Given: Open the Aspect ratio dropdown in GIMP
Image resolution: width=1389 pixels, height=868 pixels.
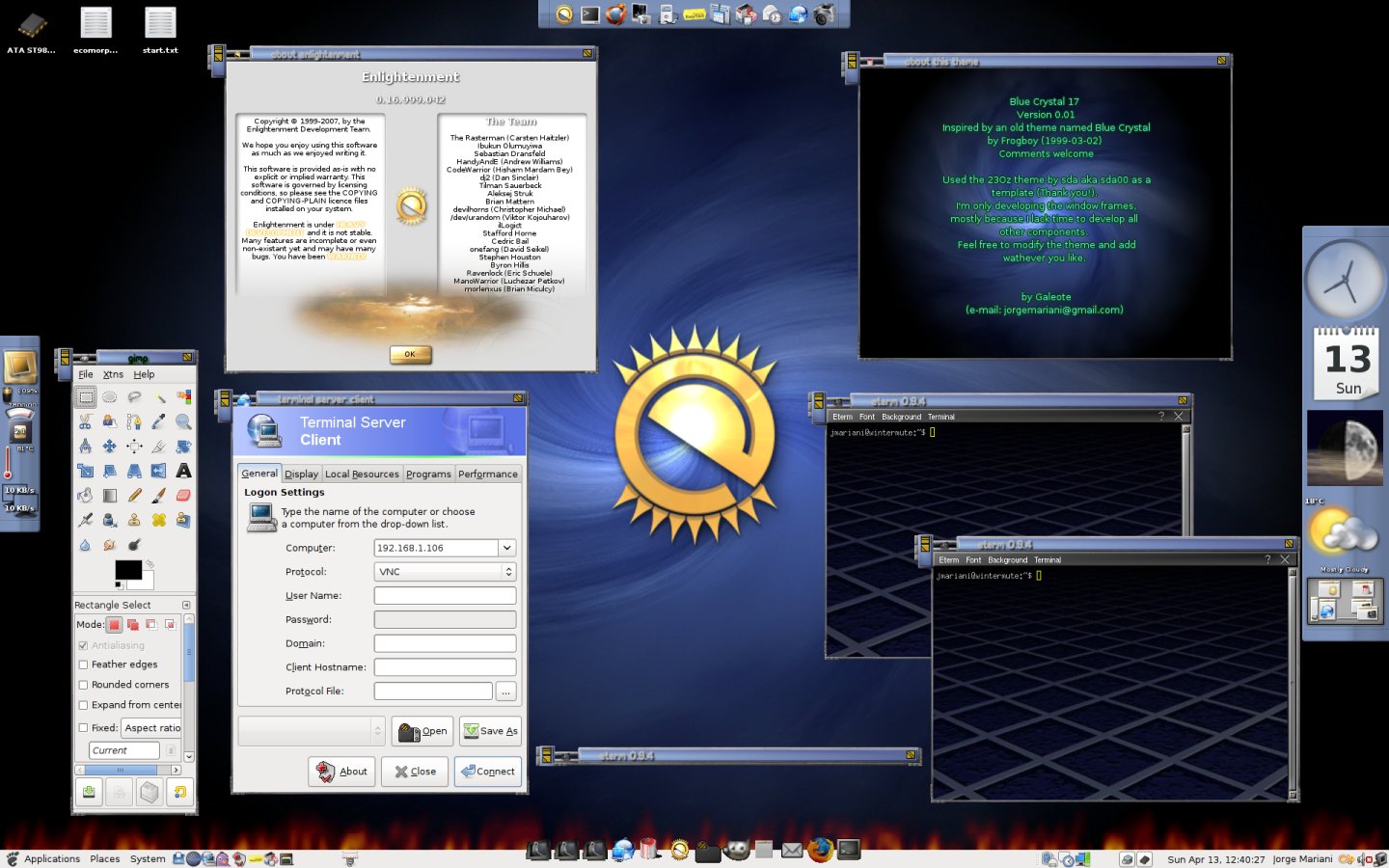Looking at the screenshot, I should tap(152, 728).
